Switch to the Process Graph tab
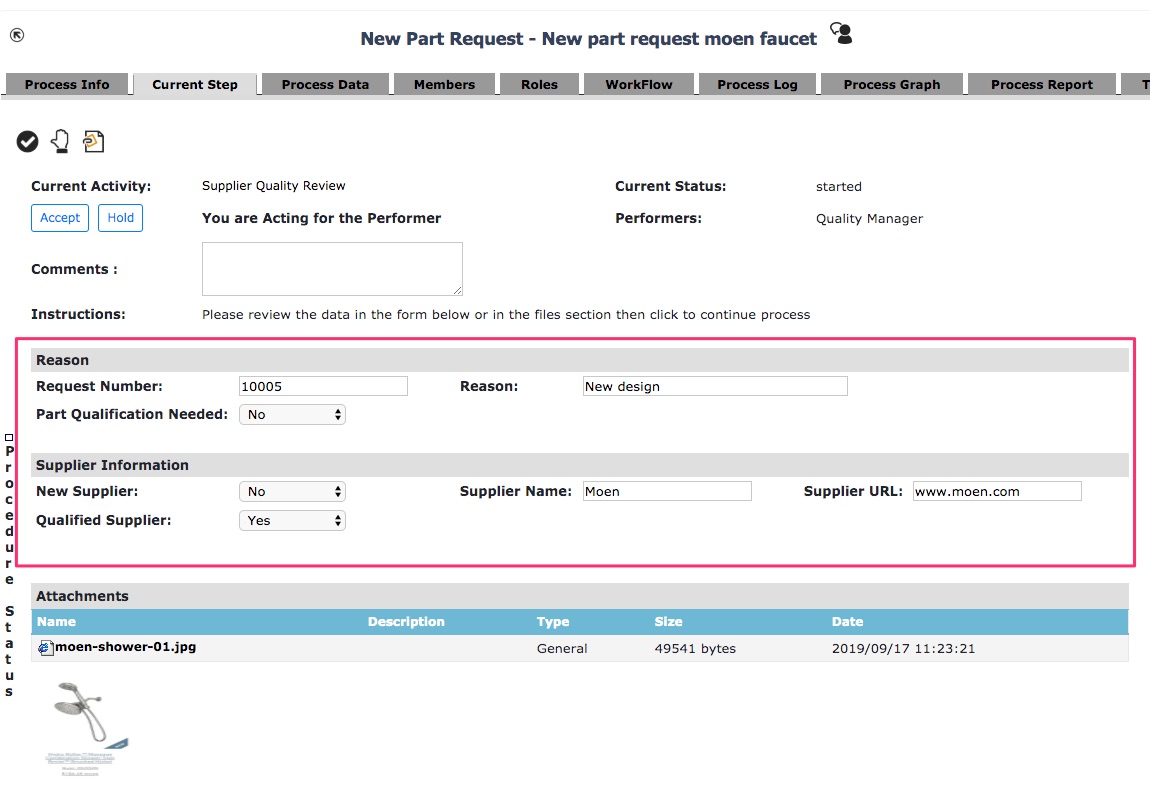The image size is (1150, 785). [891, 84]
